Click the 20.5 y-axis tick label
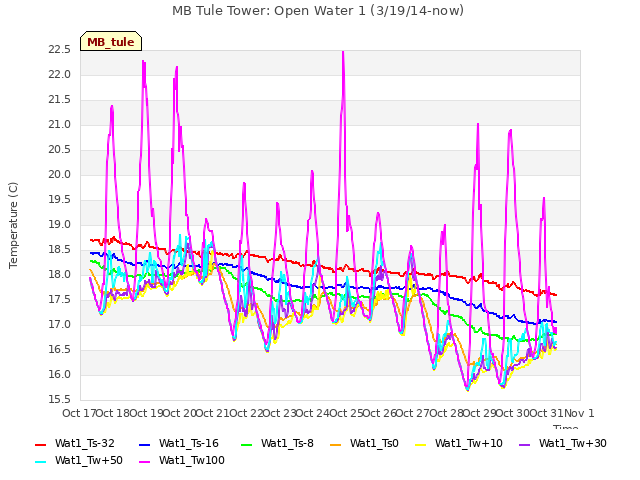The width and height of the screenshot is (640, 480). [60, 150]
